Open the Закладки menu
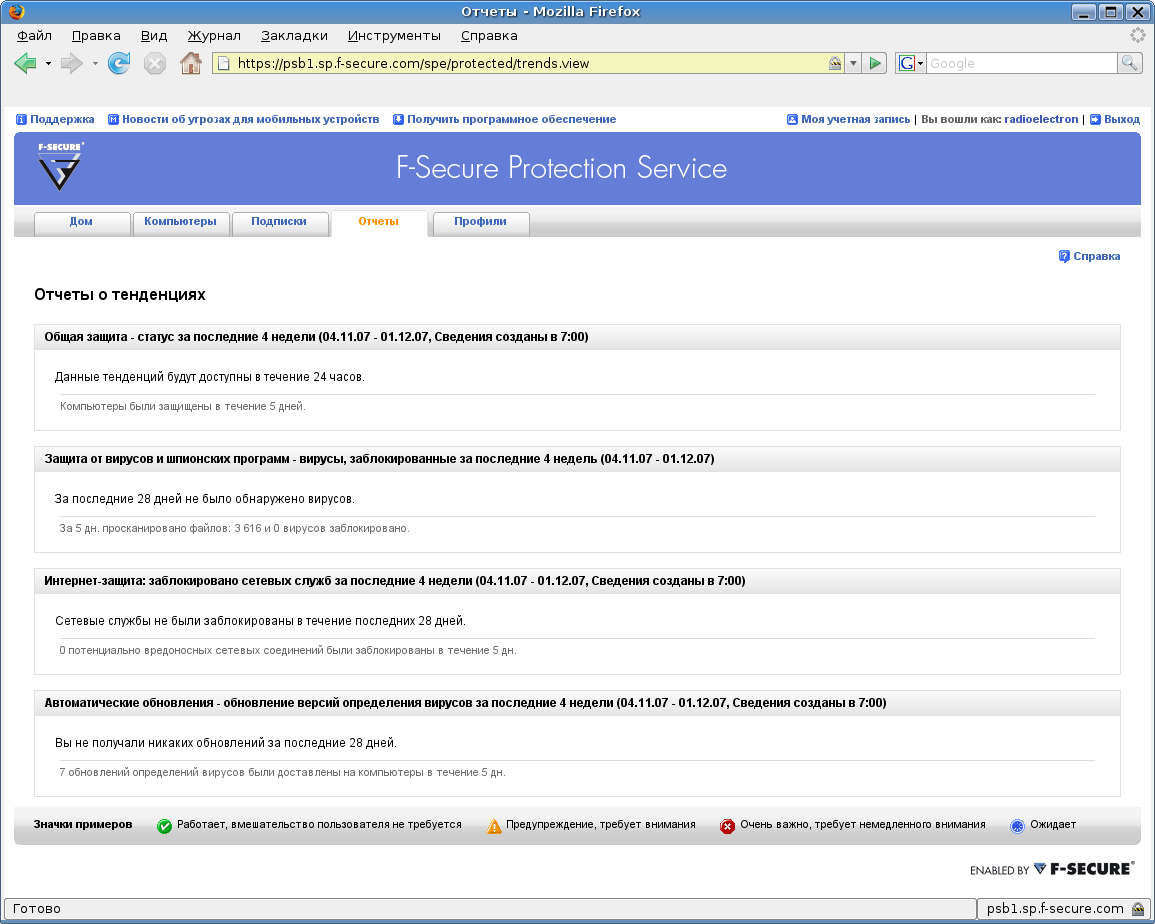The image size is (1155, 924). point(294,35)
